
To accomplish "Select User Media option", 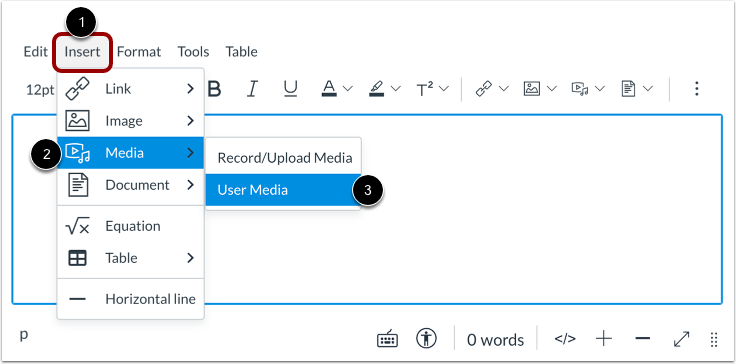I will coord(284,190).
